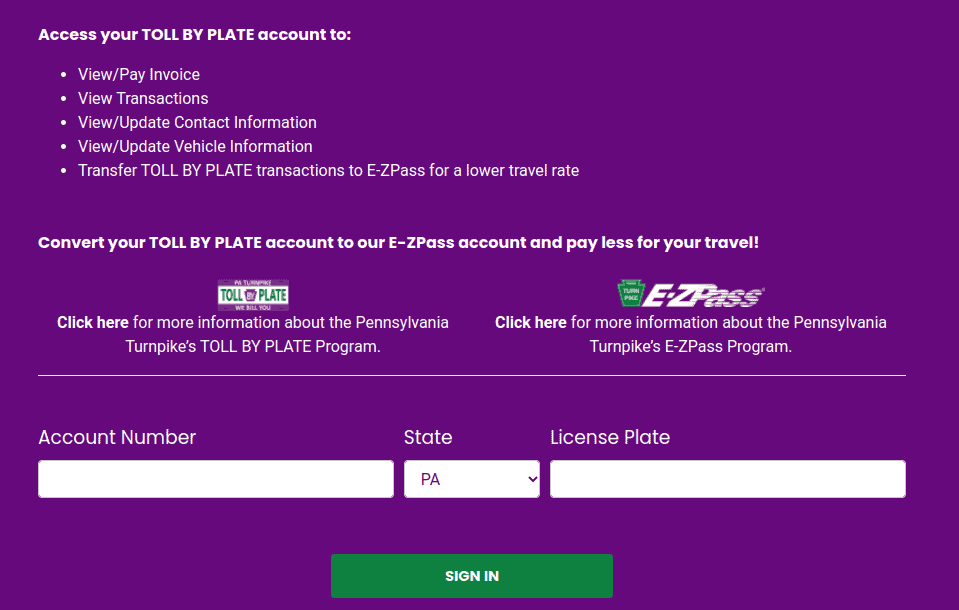Select View/Update Vehicle Information list item

pos(195,146)
